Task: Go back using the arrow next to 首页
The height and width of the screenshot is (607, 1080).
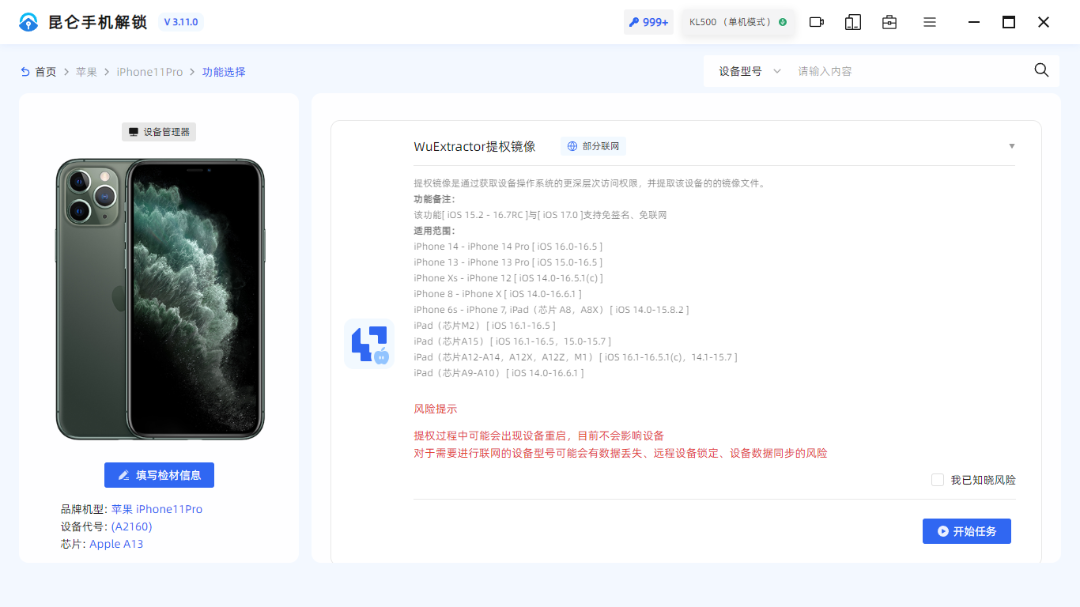Action: pyautogui.click(x=25, y=72)
